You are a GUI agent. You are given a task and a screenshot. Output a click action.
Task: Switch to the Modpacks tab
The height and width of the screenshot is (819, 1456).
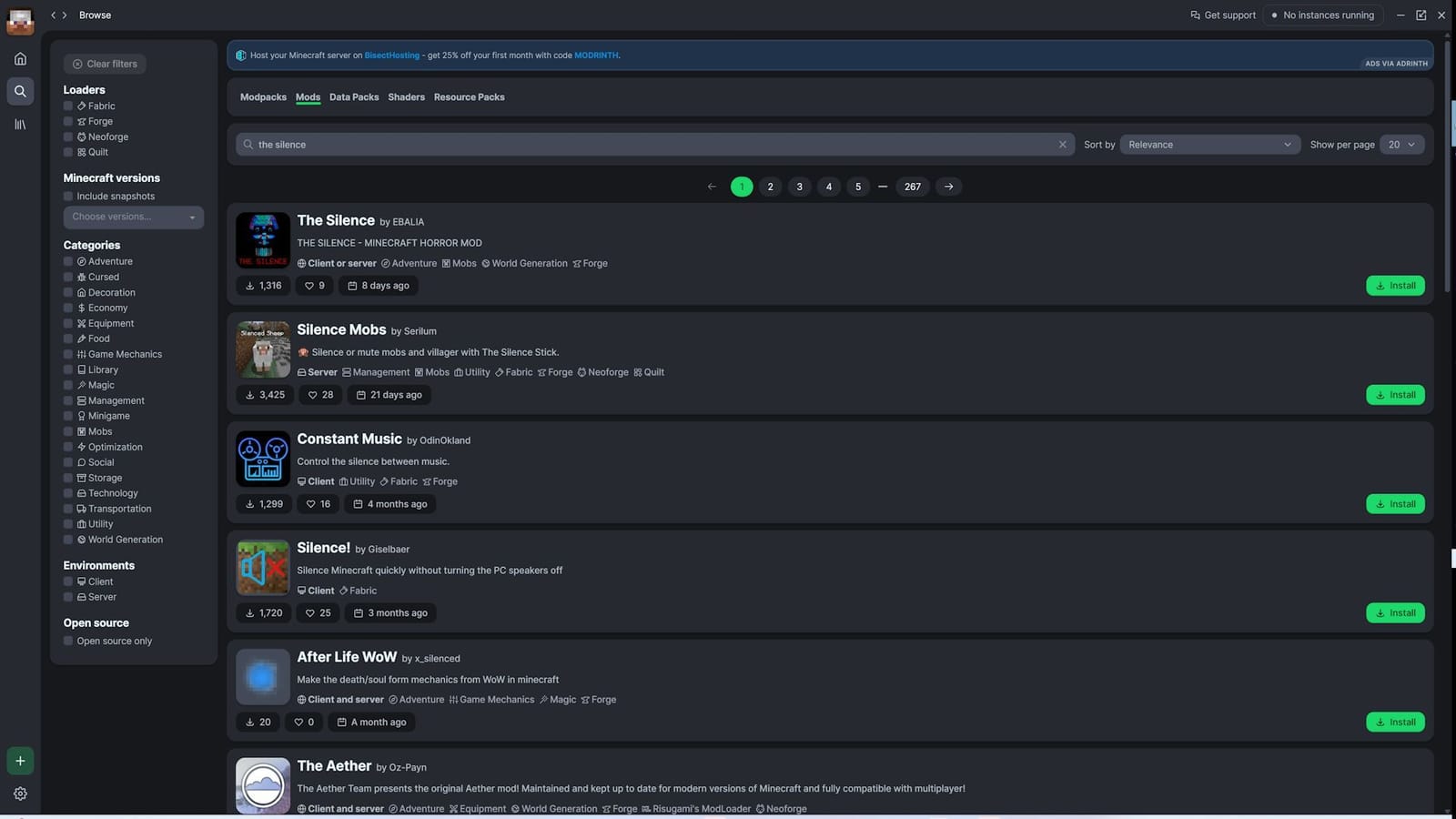click(263, 97)
